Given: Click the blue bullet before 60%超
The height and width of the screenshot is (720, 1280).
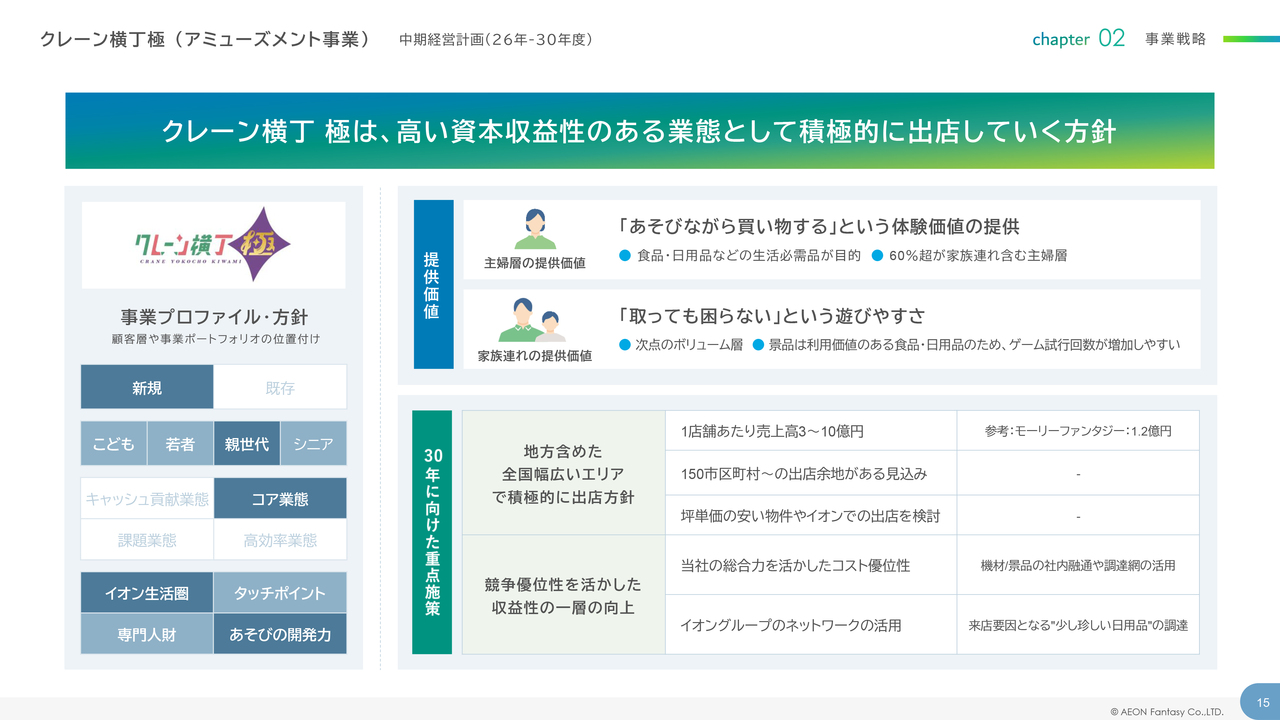Looking at the screenshot, I should click(x=877, y=255).
